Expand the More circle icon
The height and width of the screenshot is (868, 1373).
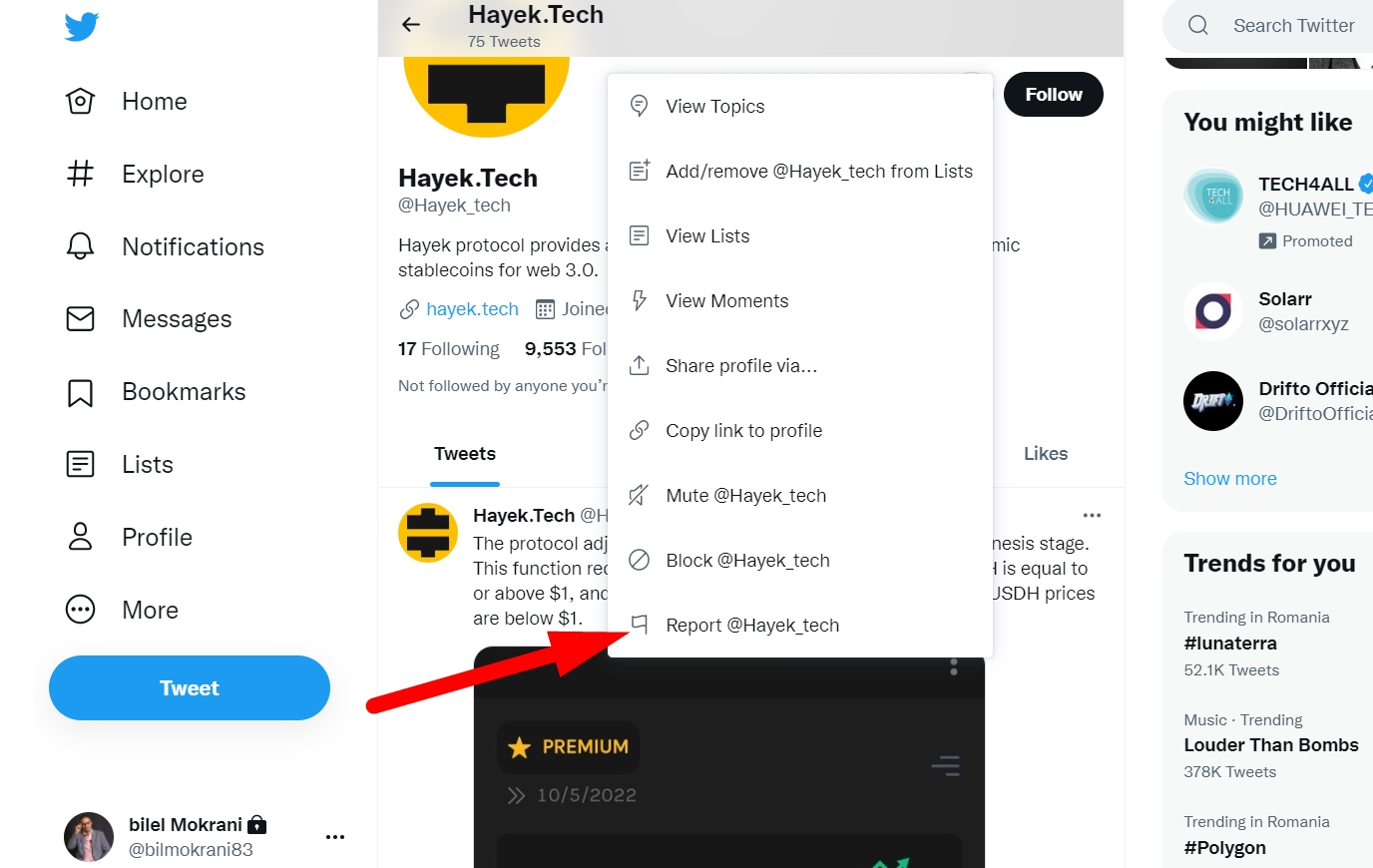(x=80, y=610)
